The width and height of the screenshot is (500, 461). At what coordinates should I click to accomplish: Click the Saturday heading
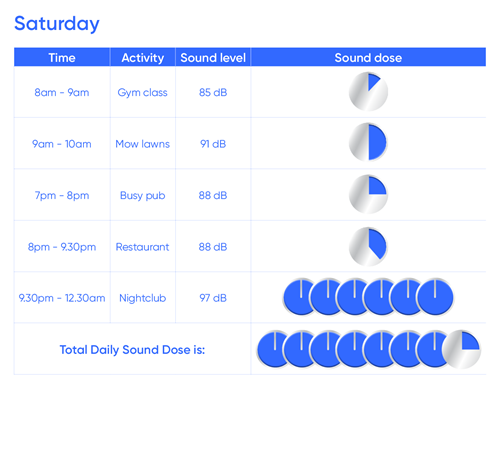57,24
